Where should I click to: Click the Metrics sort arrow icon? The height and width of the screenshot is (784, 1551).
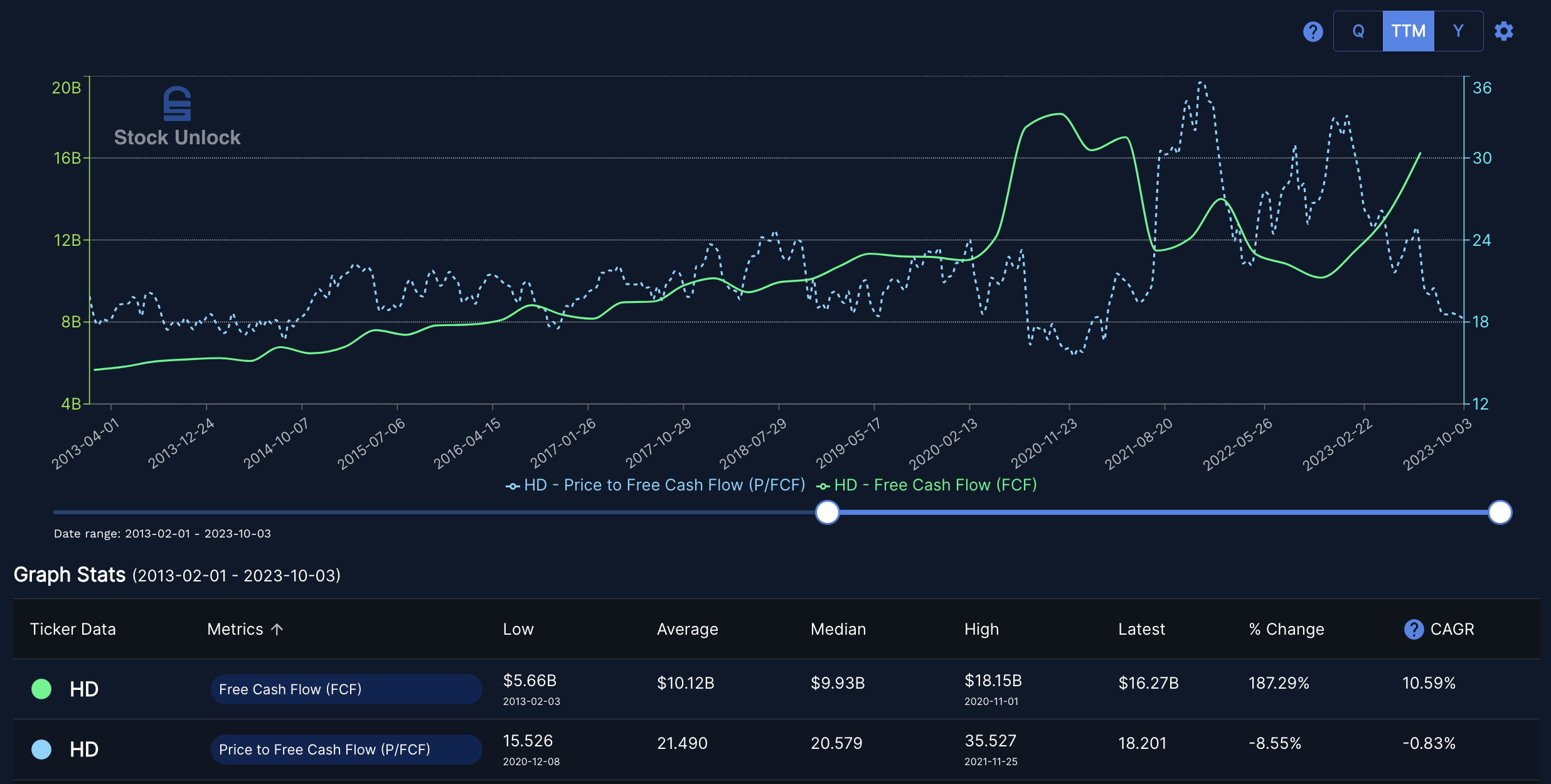277,629
